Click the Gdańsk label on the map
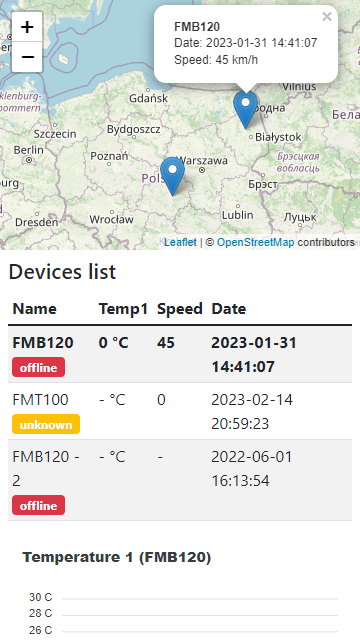 point(148,98)
